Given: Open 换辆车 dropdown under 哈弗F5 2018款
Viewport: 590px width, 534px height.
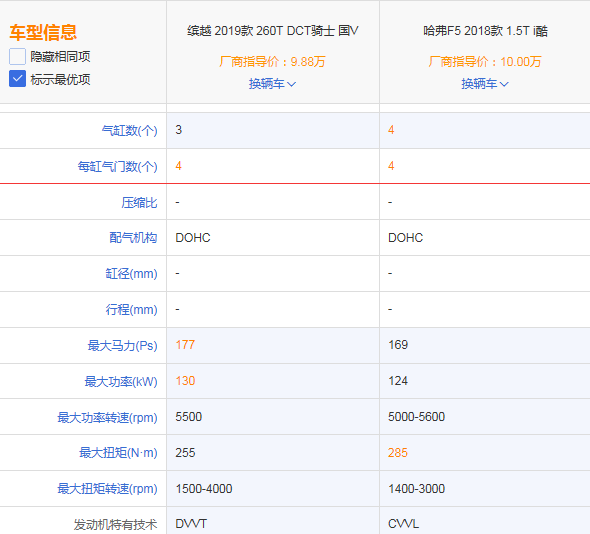Looking at the screenshot, I should coord(485,84).
